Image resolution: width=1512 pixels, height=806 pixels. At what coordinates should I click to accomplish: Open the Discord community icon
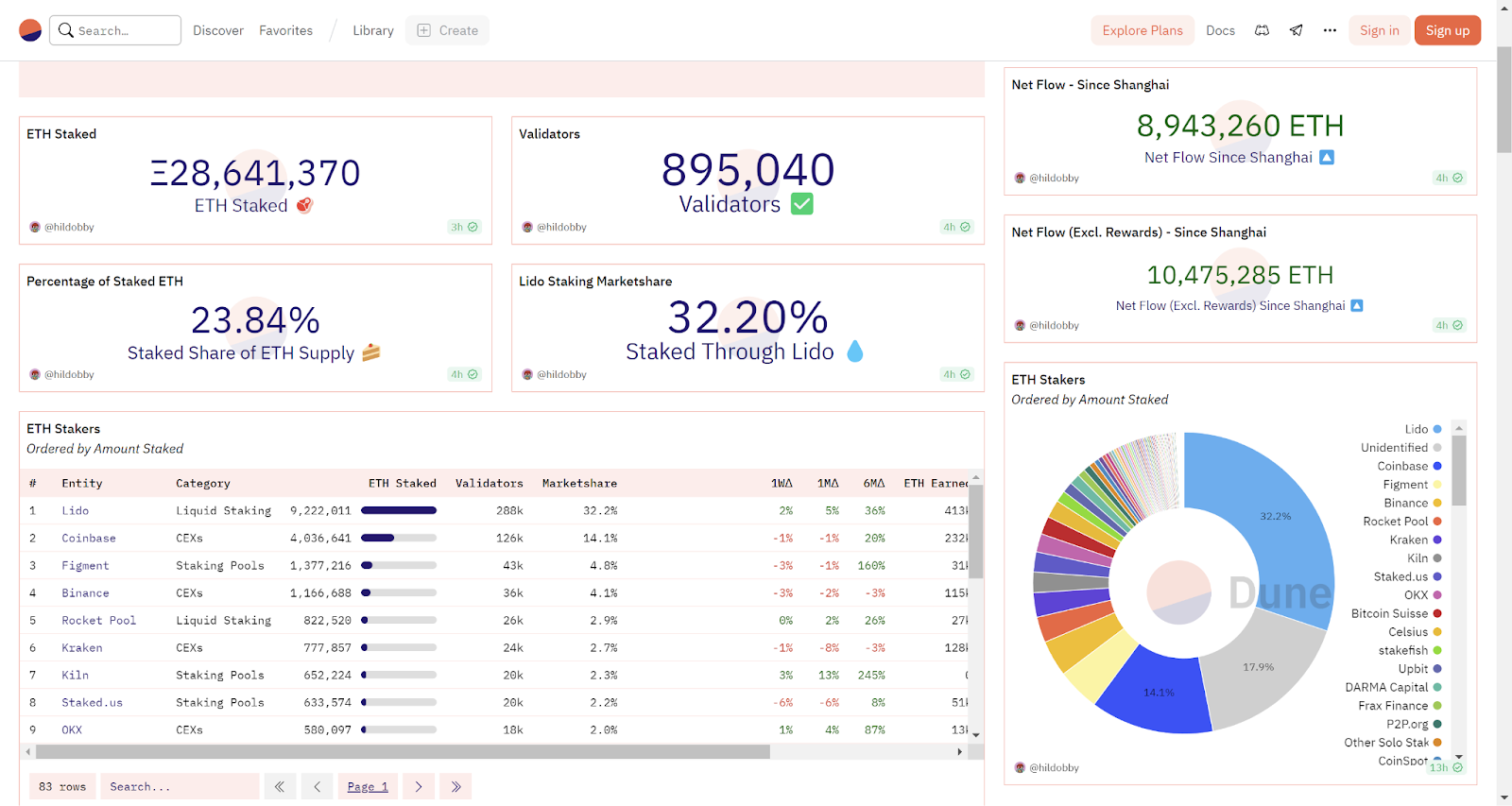[1262, 30]
